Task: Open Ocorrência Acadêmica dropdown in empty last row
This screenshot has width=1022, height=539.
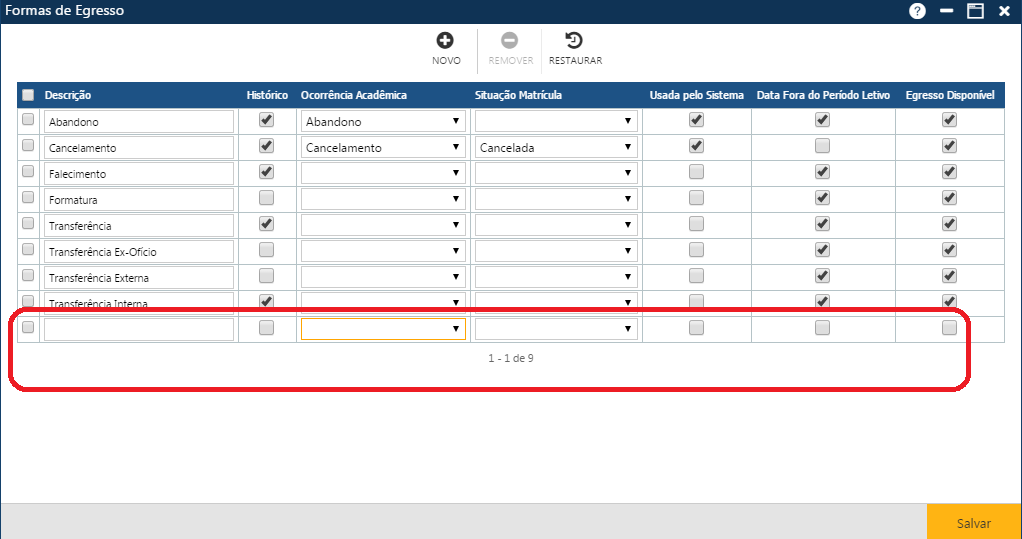Action: click(383, 329)
